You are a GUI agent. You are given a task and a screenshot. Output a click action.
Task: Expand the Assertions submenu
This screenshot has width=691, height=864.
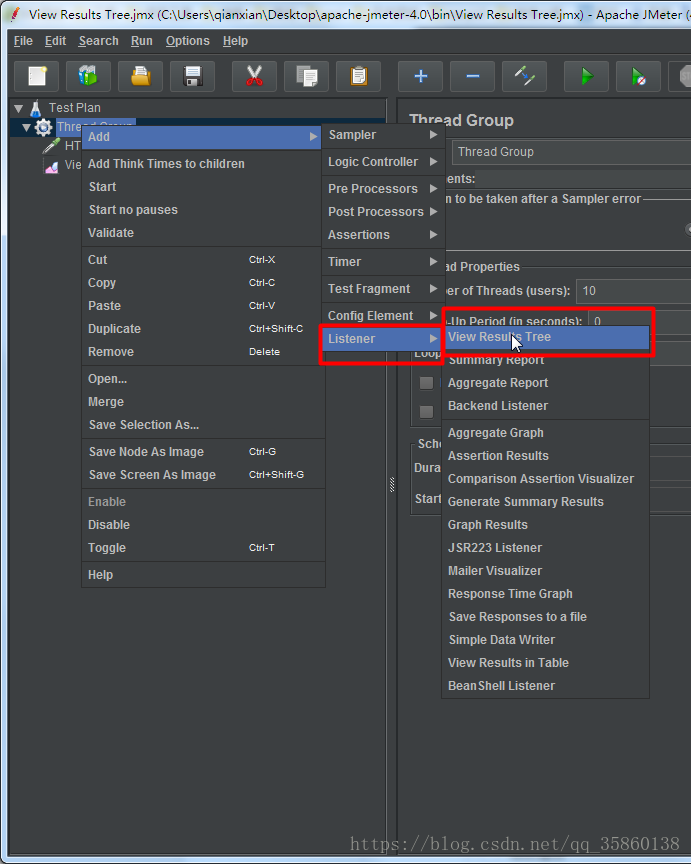(383, 235)
